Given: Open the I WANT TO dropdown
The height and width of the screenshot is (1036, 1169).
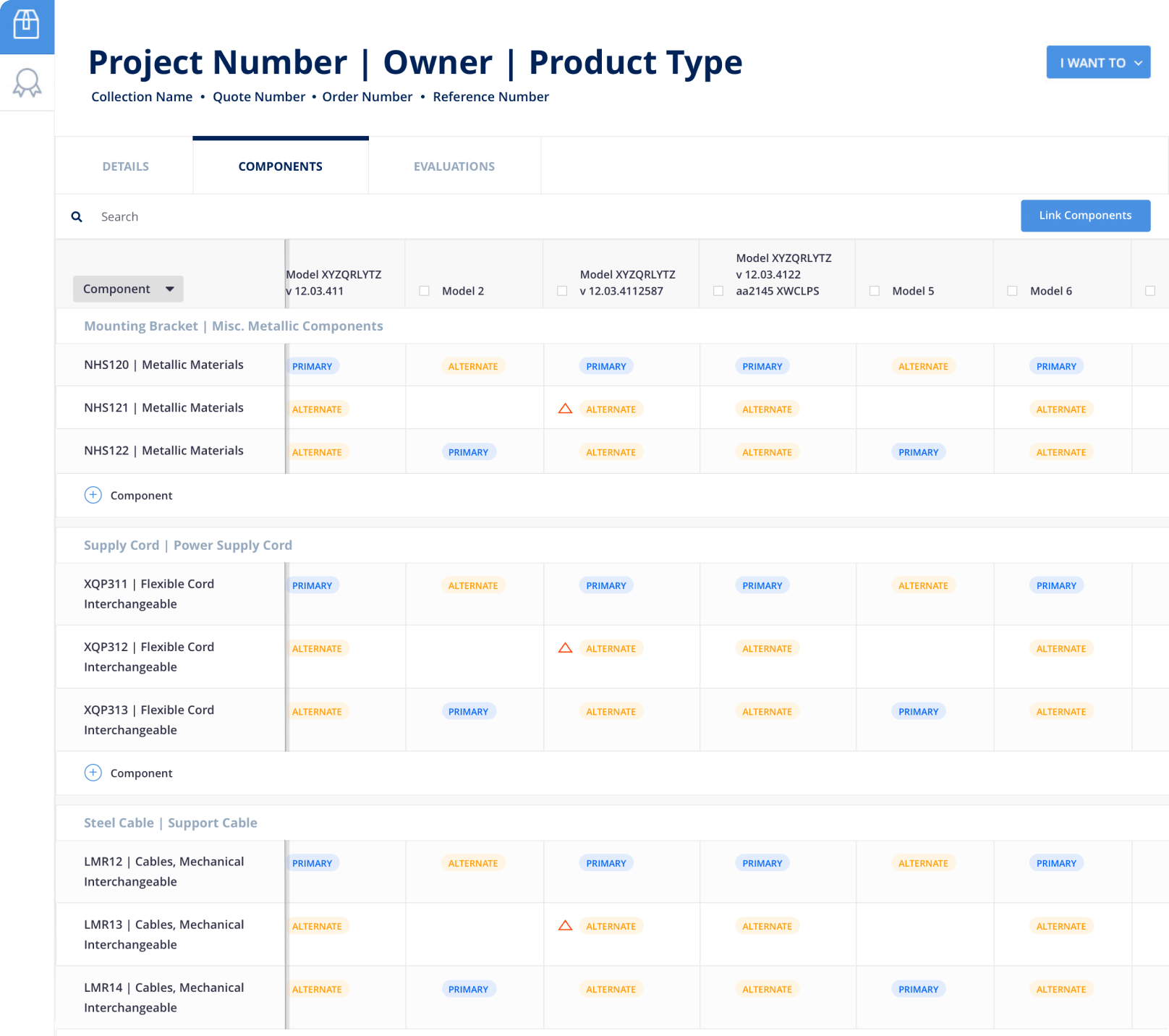Looking at the screenshot, I should click(1098, 63).
